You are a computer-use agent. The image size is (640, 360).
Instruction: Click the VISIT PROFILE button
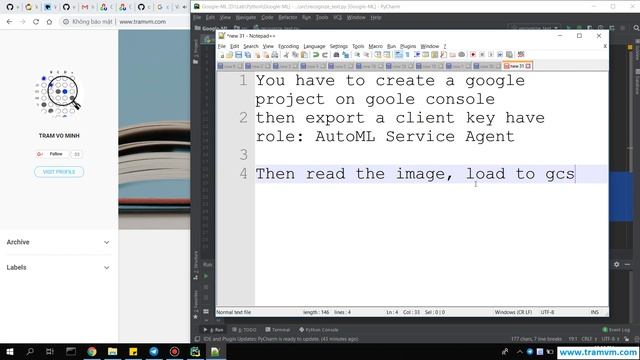point(59,172)
